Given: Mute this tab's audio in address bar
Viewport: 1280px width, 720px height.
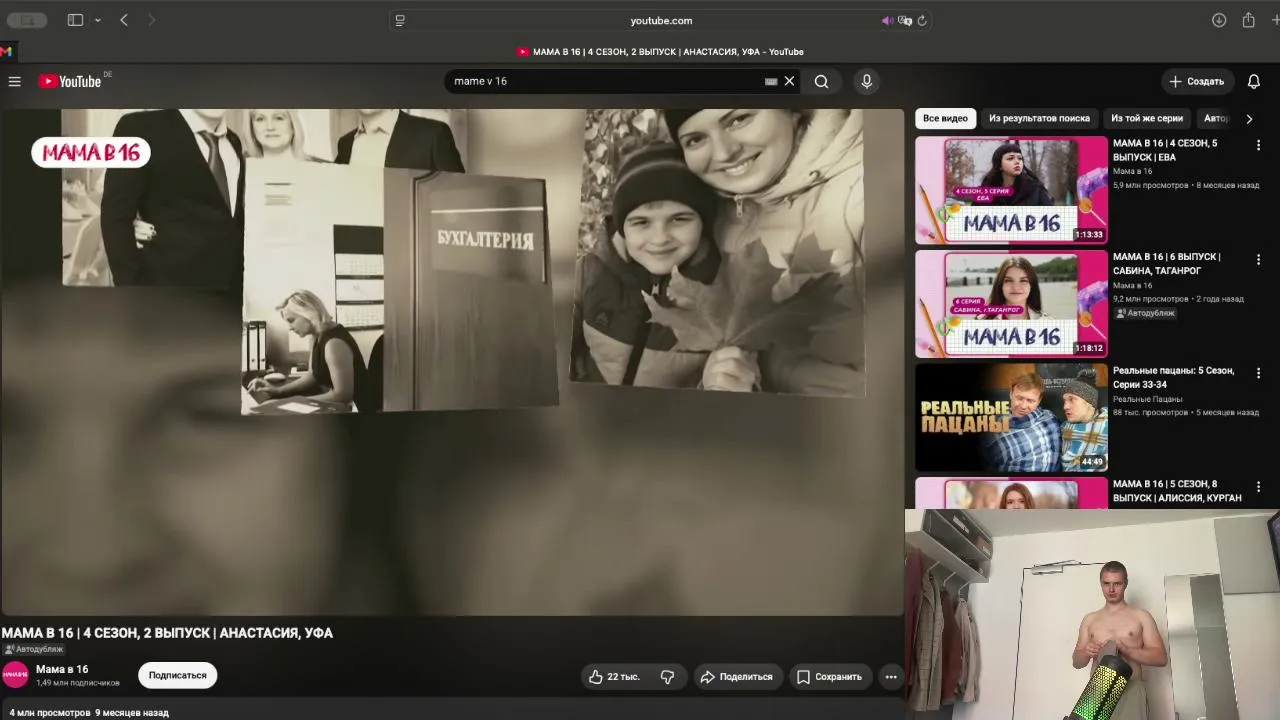Looking at the screenshot, I should (887, 20).
